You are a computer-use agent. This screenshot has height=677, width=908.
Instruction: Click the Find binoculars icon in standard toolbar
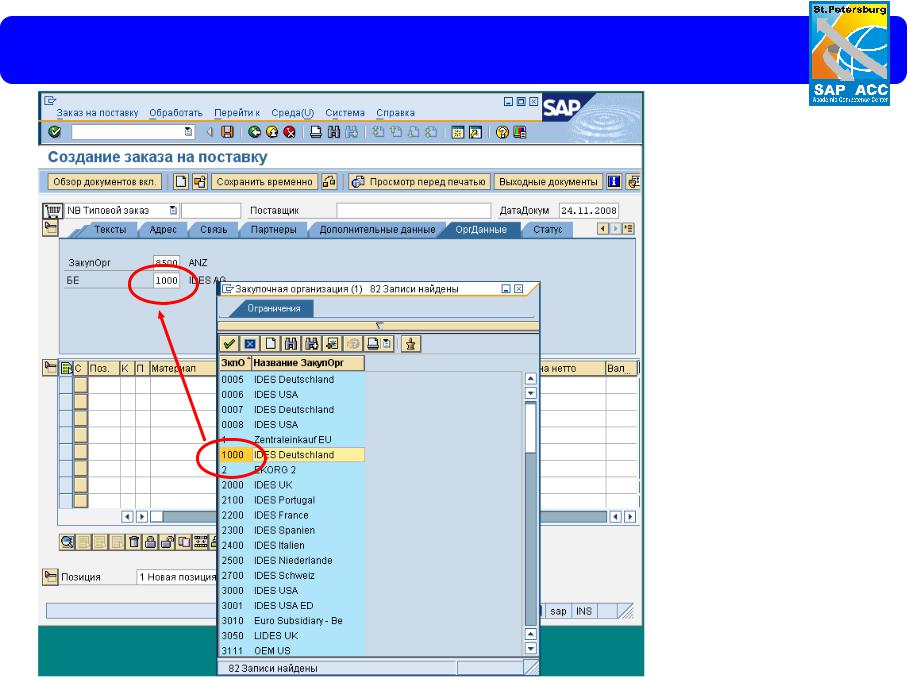[334, 132]
